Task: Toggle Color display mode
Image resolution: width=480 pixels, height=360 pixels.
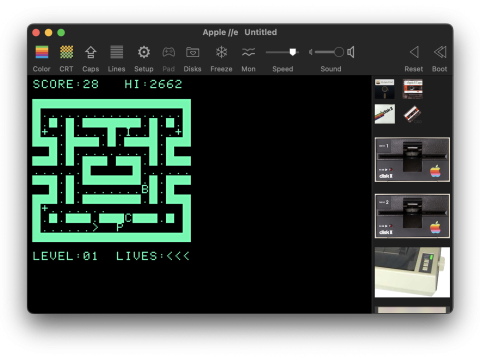Action: tap(42, 52)
